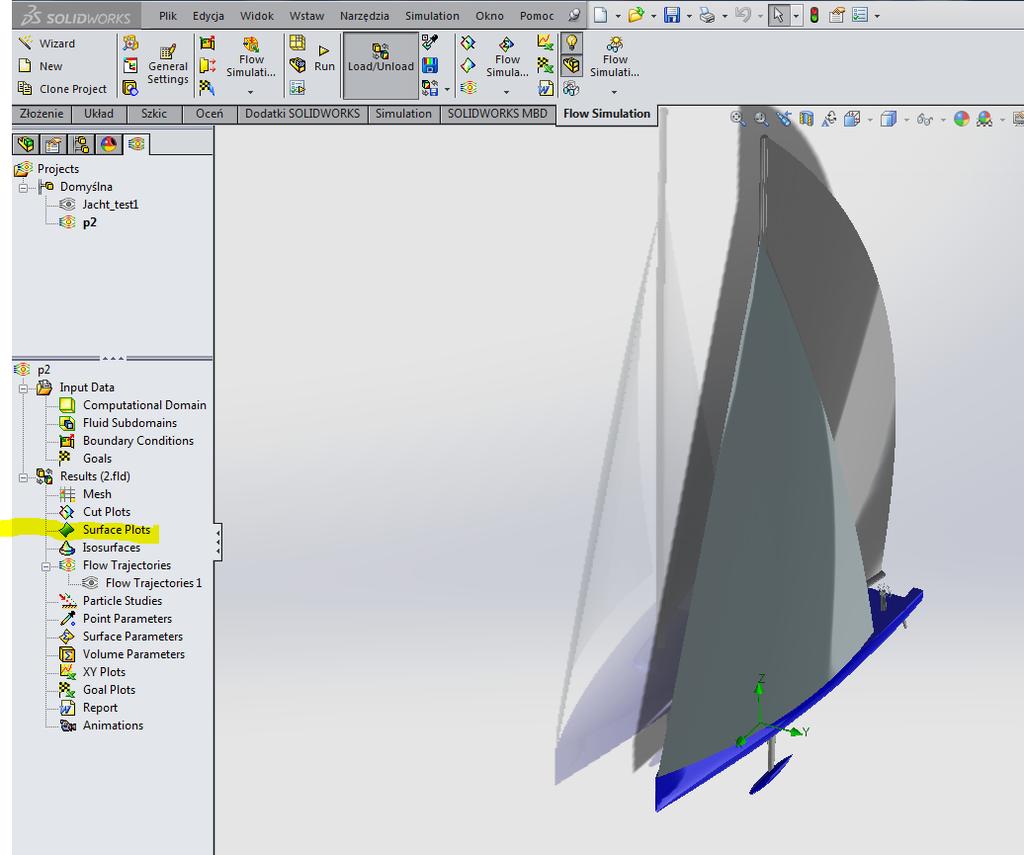
Task: Select Goal Plots in the results tree
Action: 109,690
